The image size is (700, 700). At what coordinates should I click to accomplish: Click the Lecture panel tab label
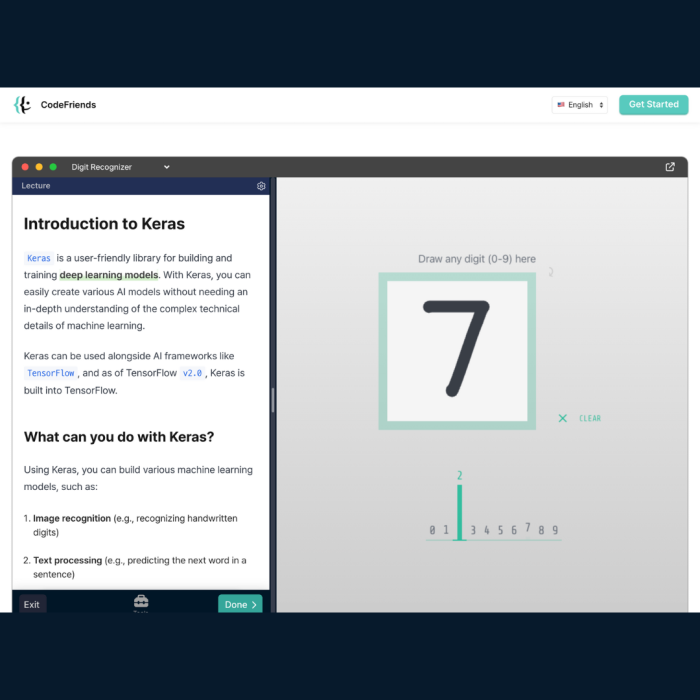[x=36, y=186]
